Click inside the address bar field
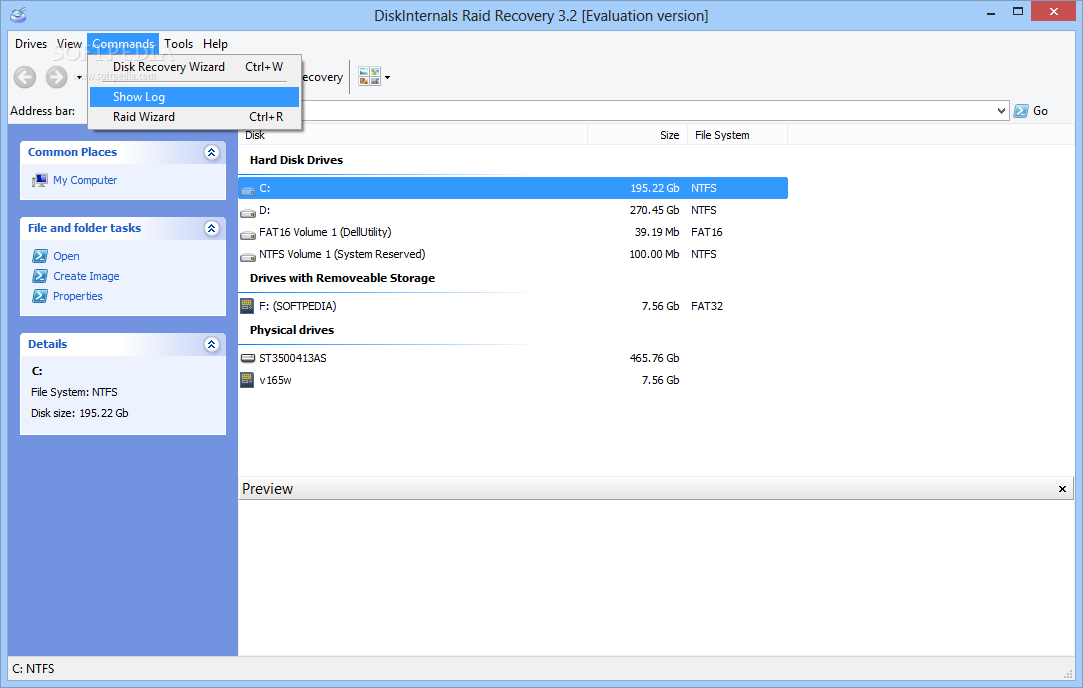 click(649, 111)
